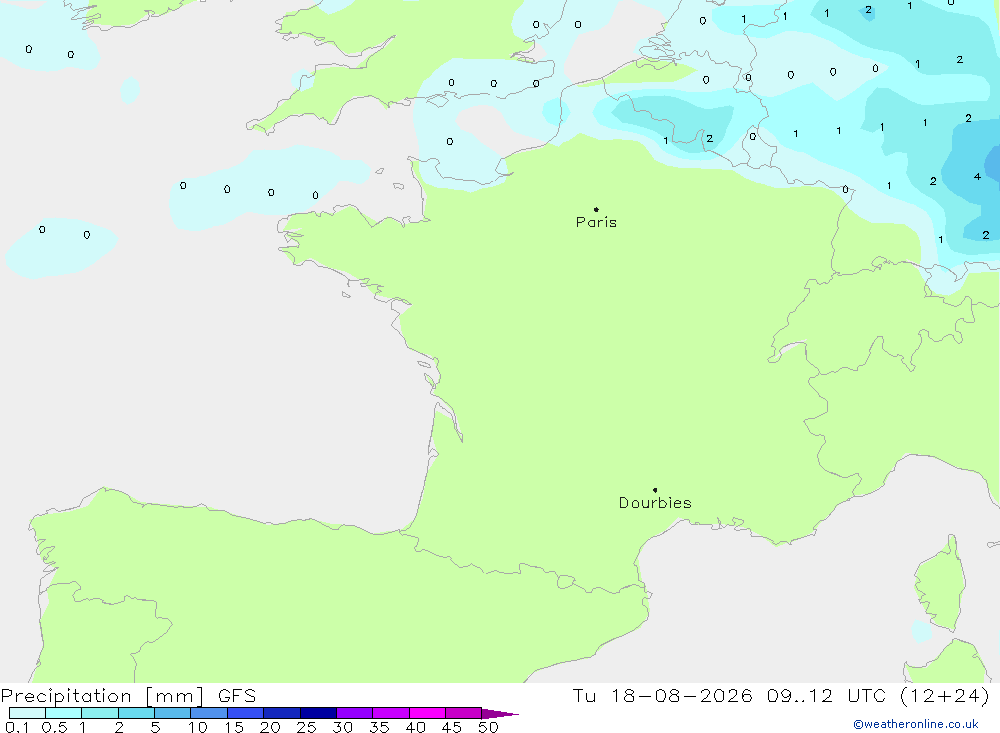Select the Paris map label
The height and width of the screenshot is (733, 1000).
click(x=596, y=222)
